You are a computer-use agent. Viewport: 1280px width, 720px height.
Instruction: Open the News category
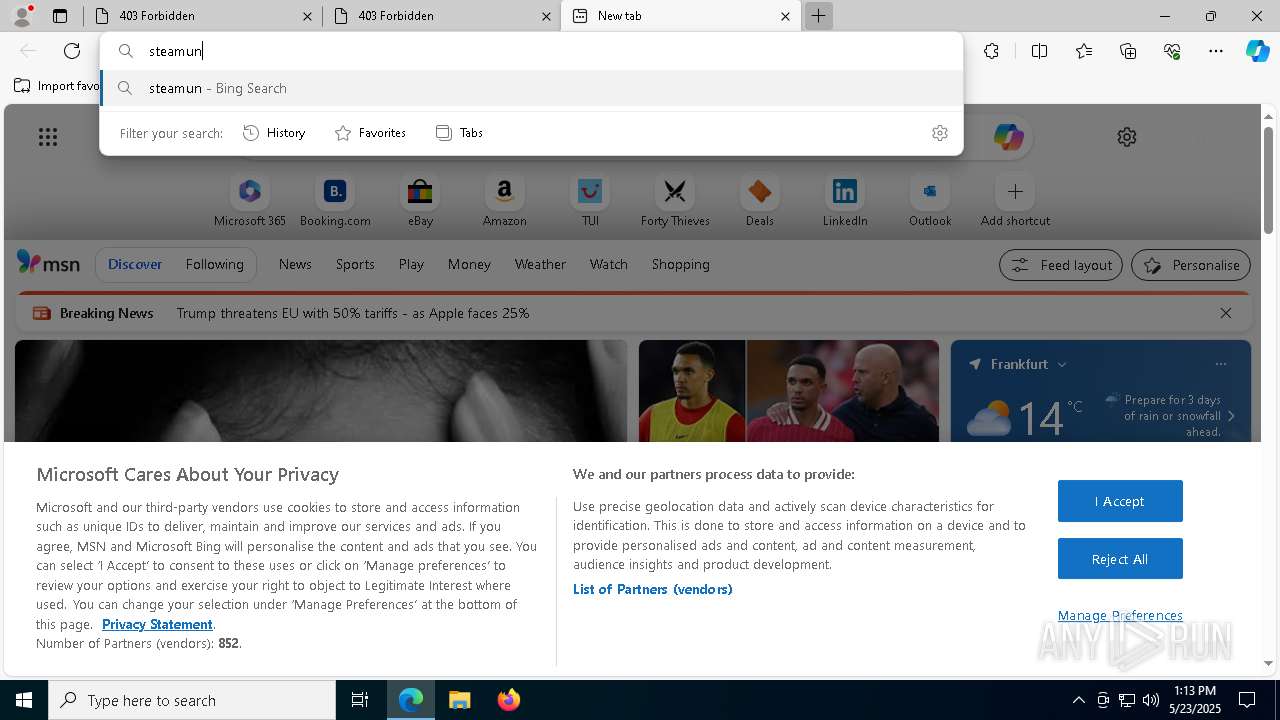coord(295,265)
